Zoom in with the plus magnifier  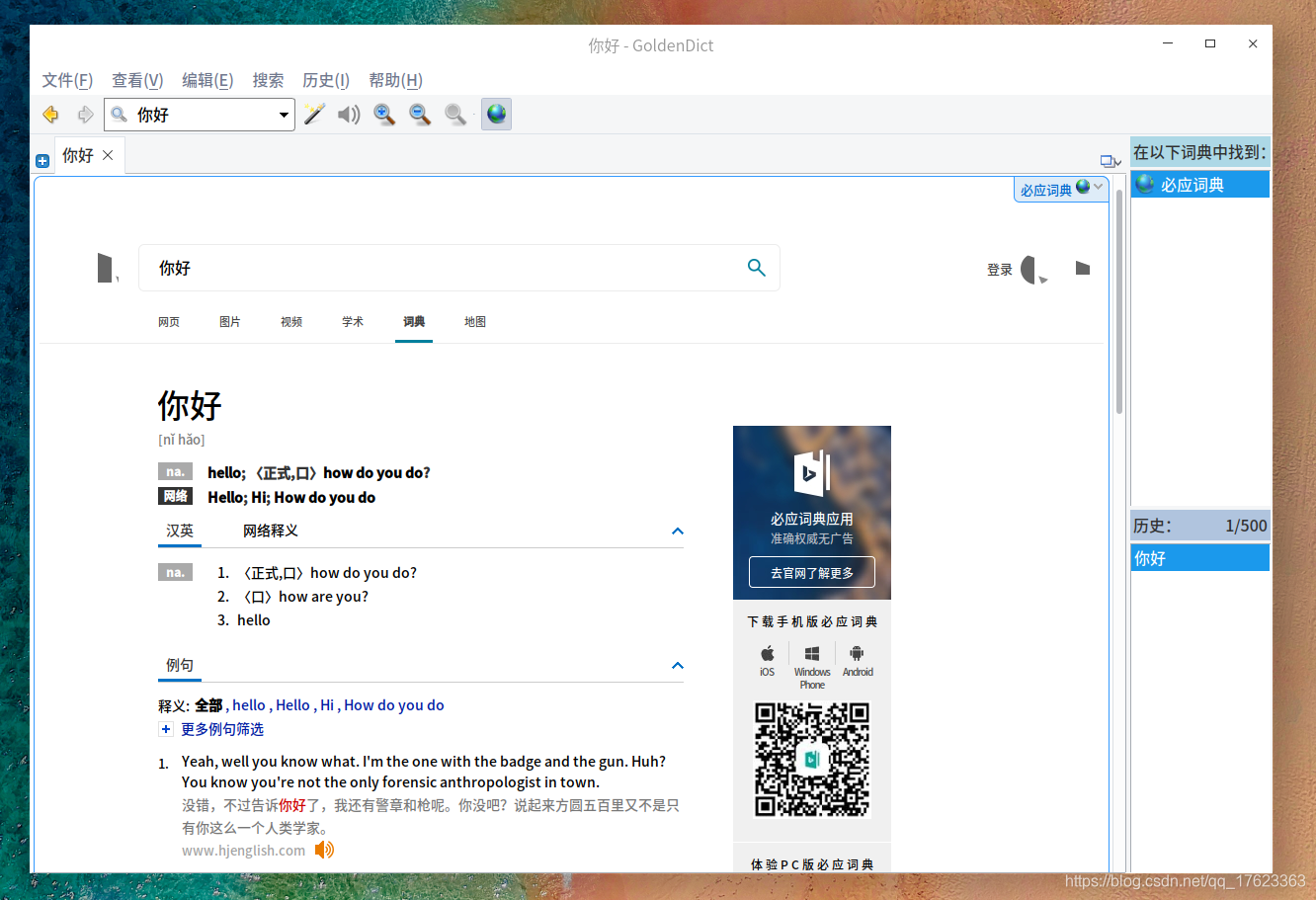[x=384, y=115]
